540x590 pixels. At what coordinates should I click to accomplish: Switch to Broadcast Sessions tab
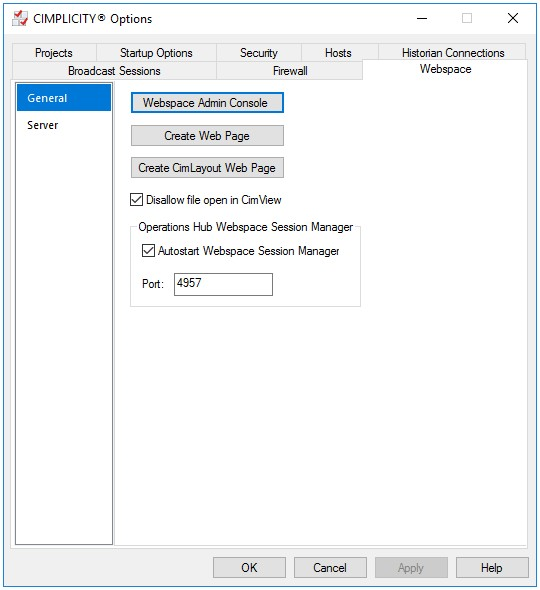114,71
